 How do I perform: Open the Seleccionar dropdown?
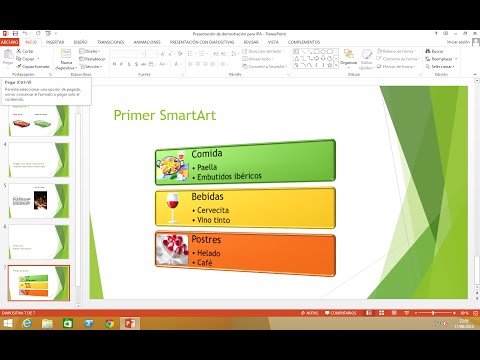(x=440, y=66)
